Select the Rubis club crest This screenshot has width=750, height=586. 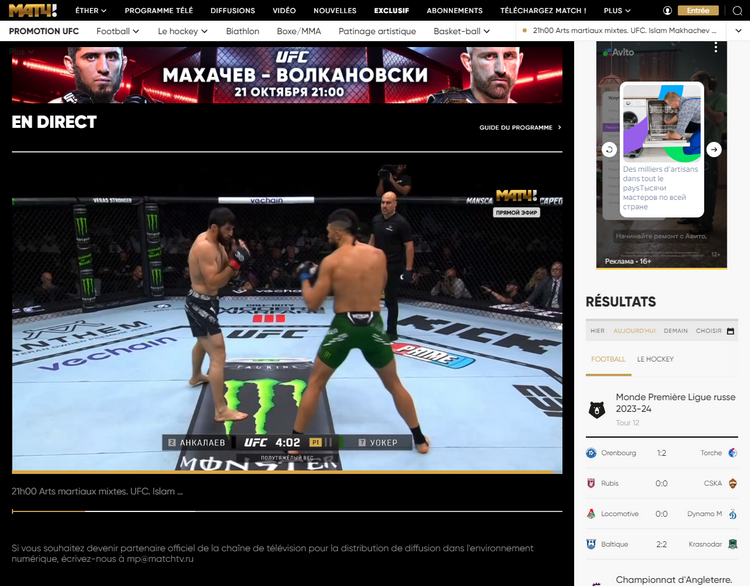591,483
